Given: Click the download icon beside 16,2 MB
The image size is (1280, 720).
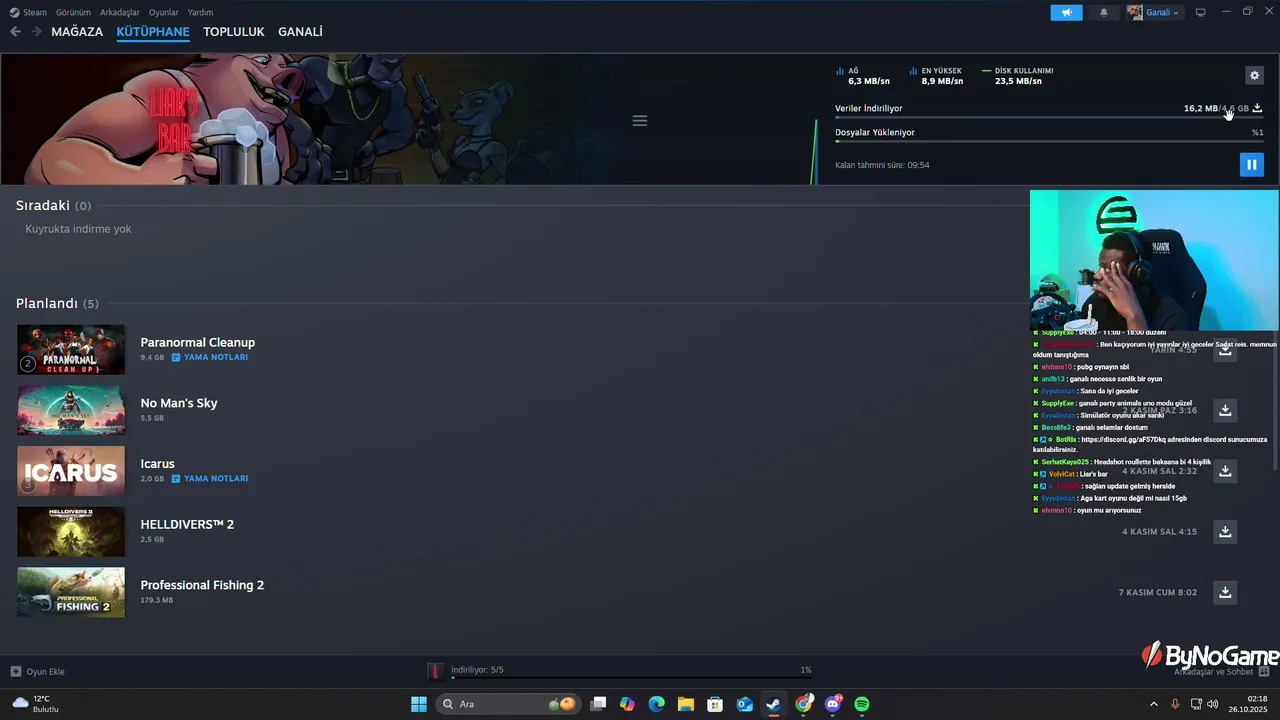Looking at the screenshot, I should coord(1257,108).
